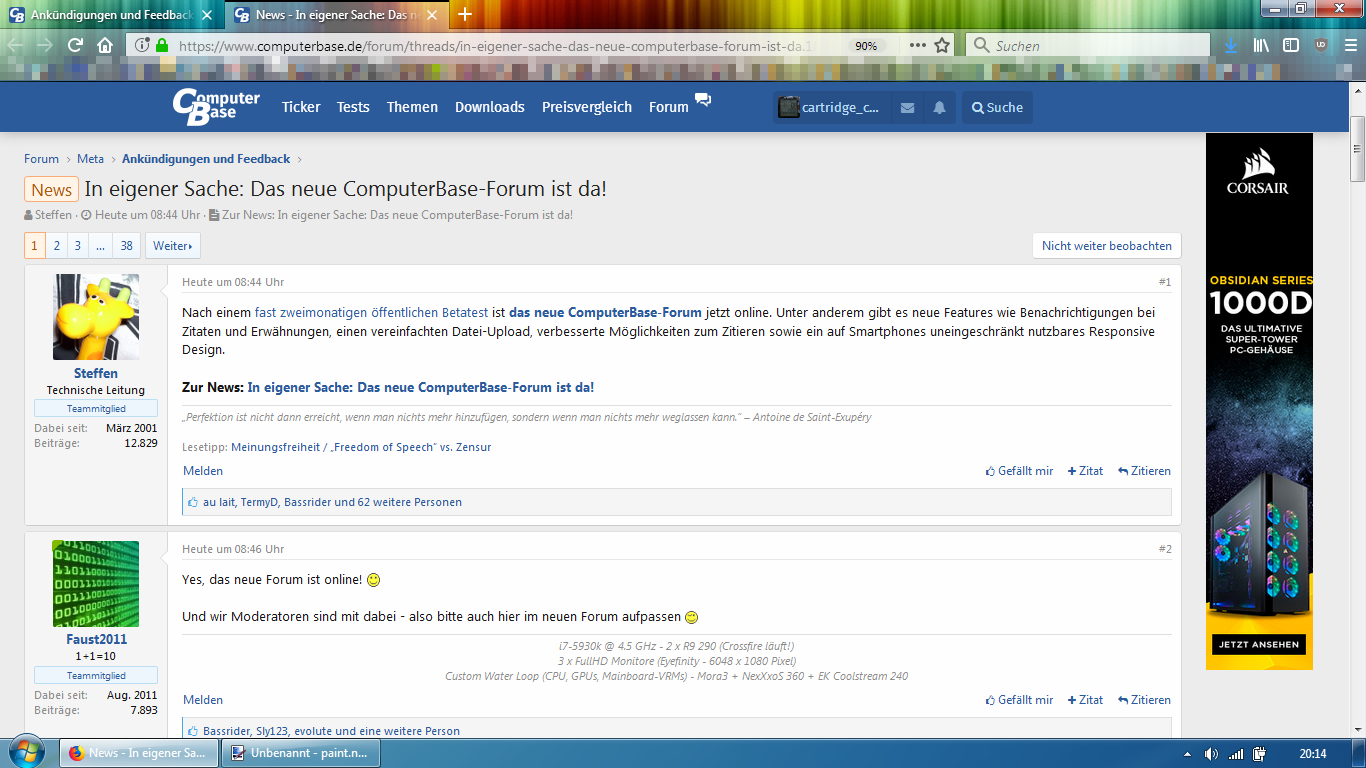This screenshot has height=768, width=1366.
Task: Open the Preisvergleich menu
Action: coord(587,107)
